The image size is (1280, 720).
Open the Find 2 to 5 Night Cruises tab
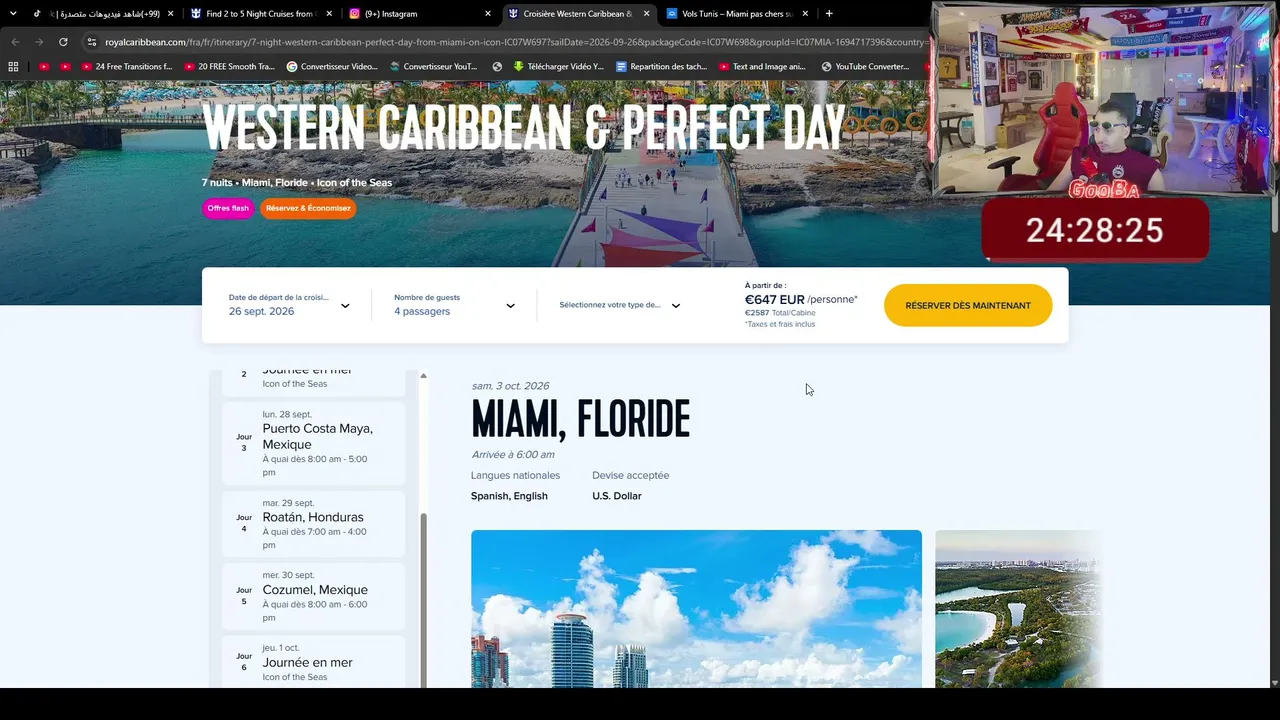(x=260, y=14)
